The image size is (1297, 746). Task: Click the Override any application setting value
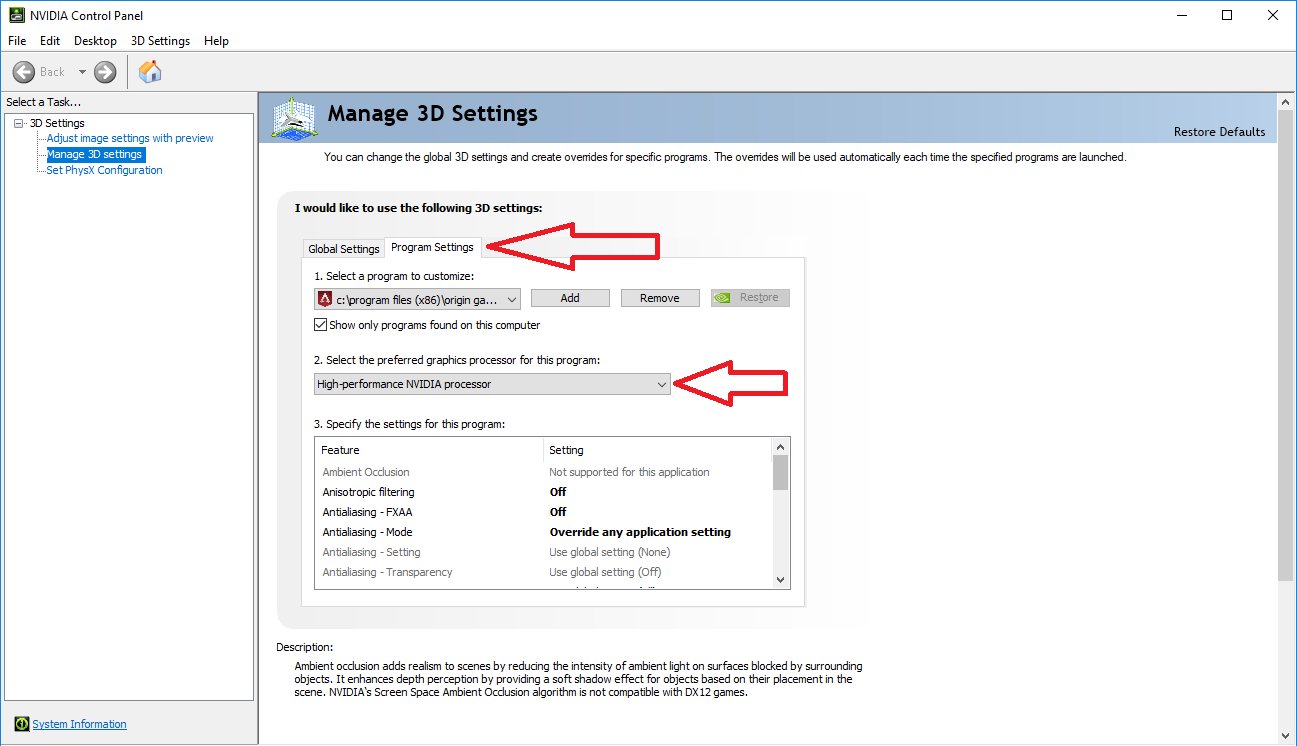(x=640, y=532)
